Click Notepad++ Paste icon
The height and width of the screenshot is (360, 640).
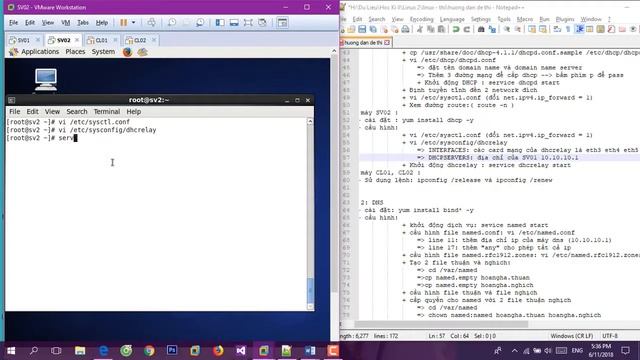441,29
